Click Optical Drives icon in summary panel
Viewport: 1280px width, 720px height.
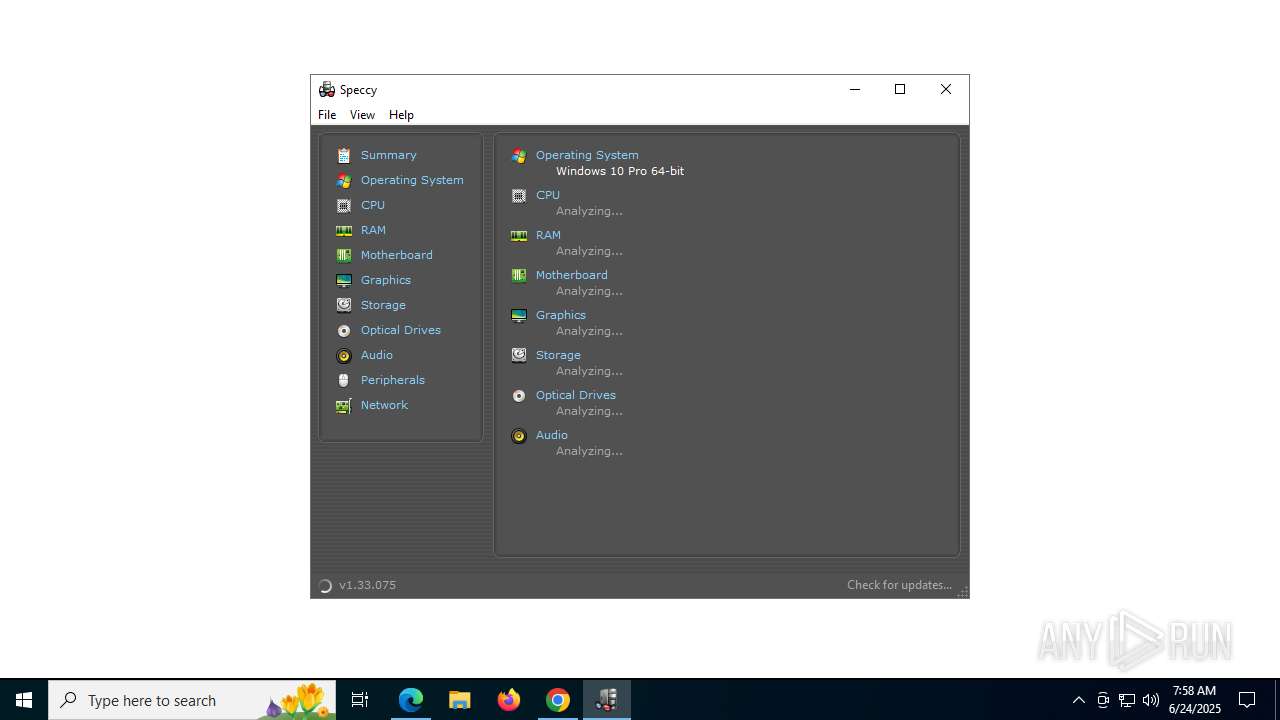coord(519,395)
